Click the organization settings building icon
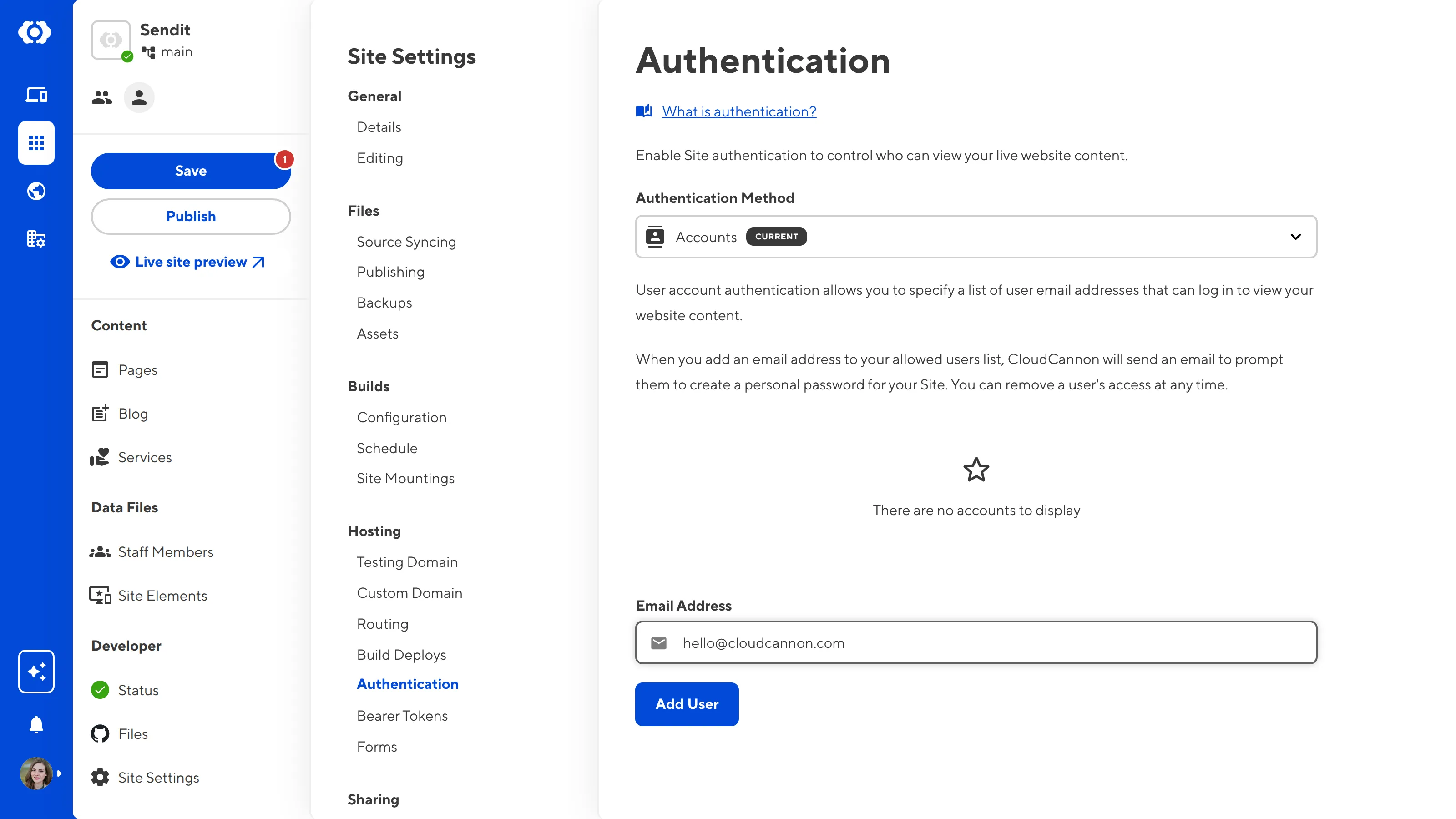 click(x=36, y=239)
